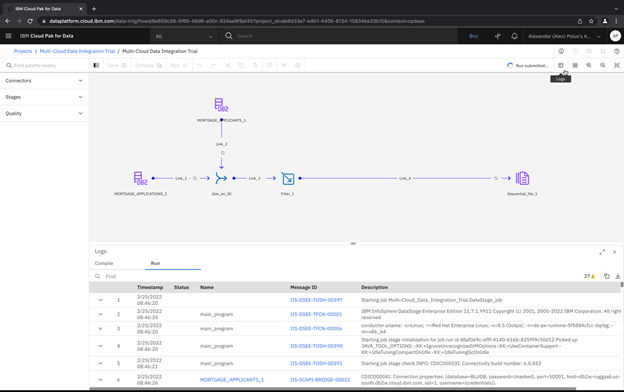Screen dimensions: 624x392
Task: Click the browser address bar
Action: 306,21
